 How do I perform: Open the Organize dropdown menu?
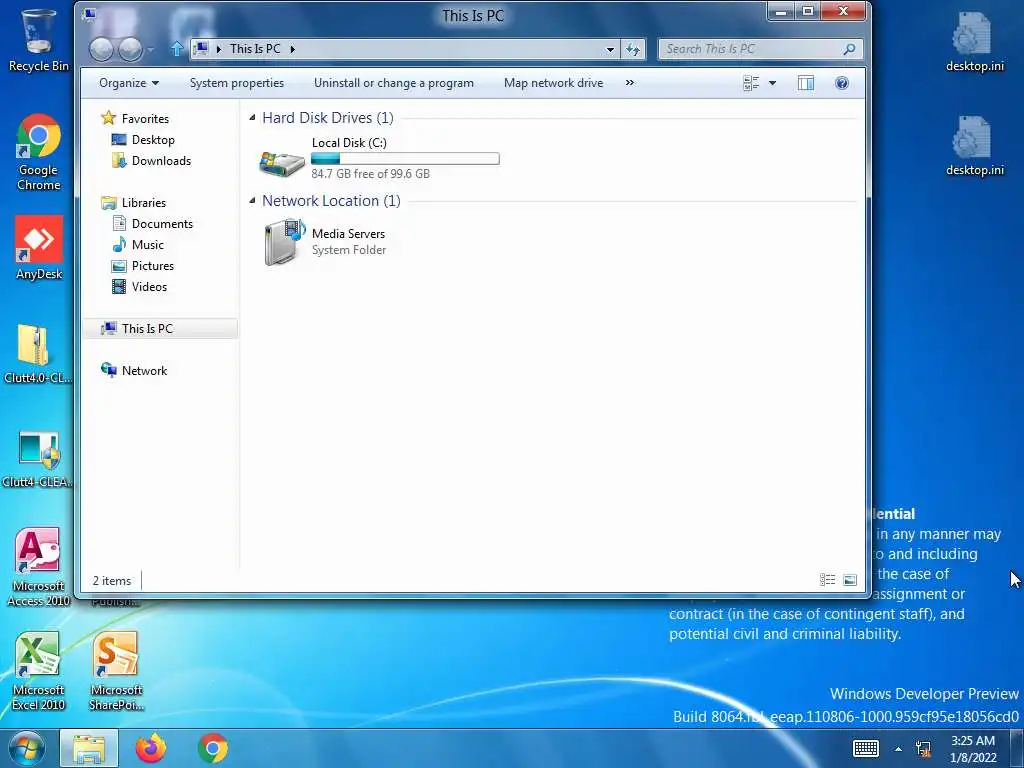point(129,83)
